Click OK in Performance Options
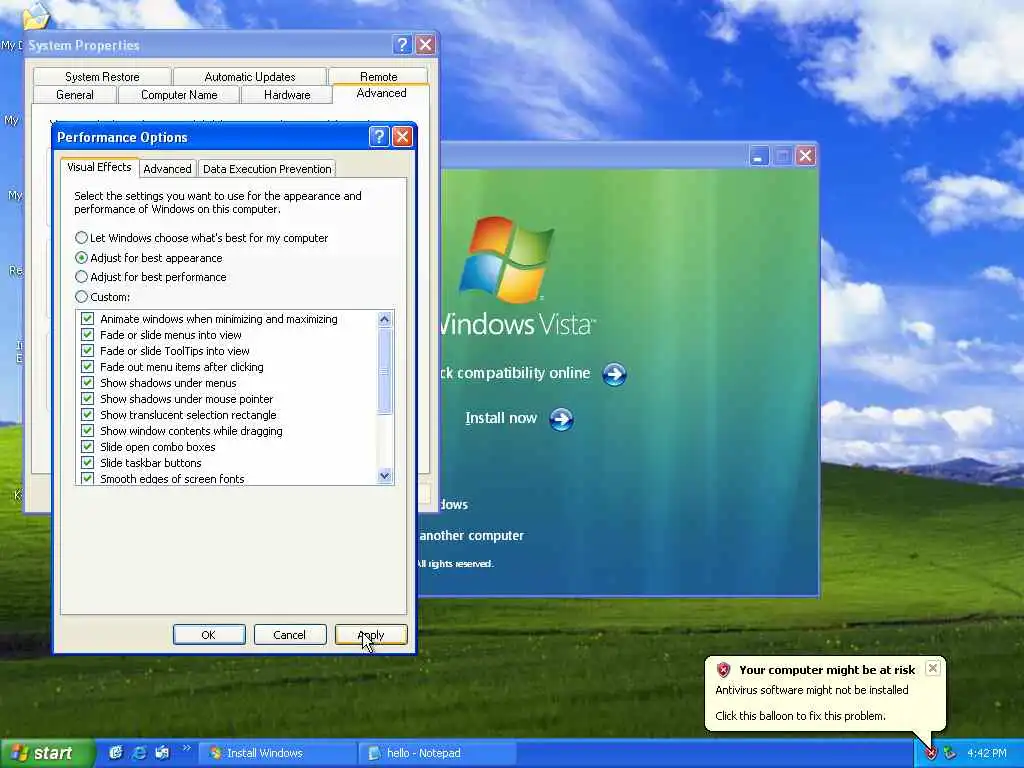Image resolution: width=1024 pixels, height=768 pixels. tap(209, 635)
